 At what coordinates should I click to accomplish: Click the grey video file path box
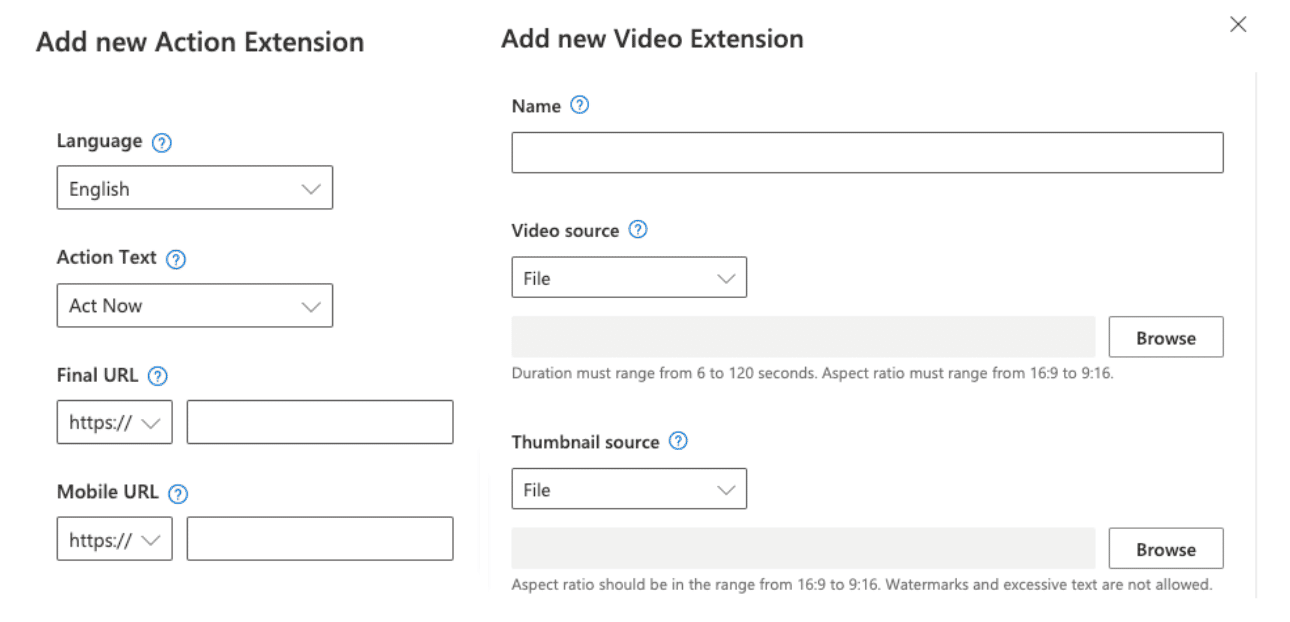[x=803, y=337]
